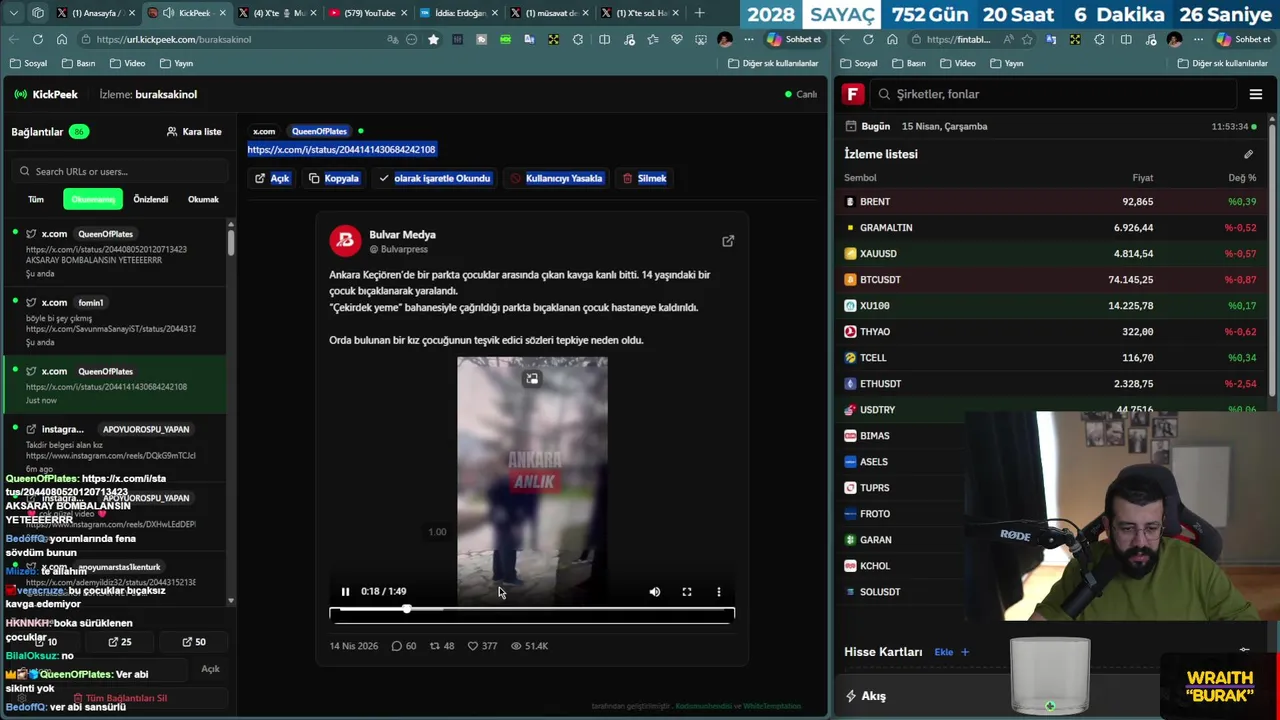Open Video bookmarks folder in left window

coord(127,63)
